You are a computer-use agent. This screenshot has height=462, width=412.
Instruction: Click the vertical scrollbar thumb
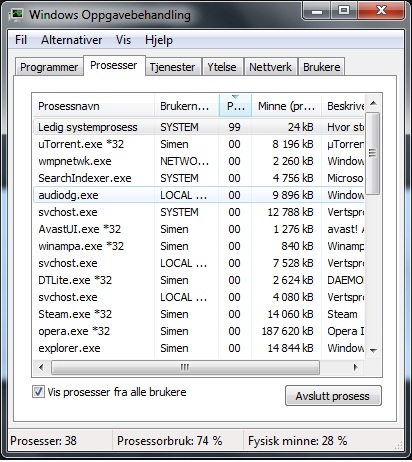pos(373,153)
